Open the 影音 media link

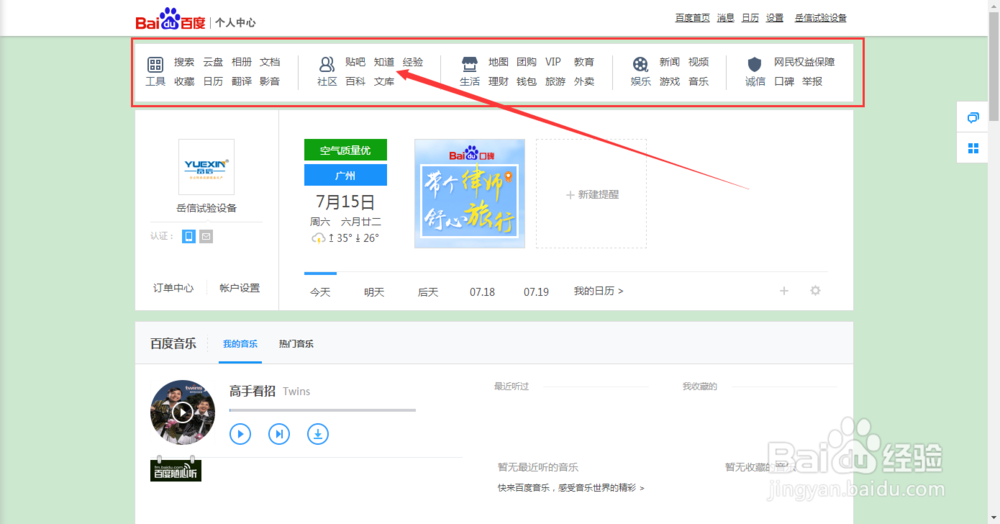(270, 82)
